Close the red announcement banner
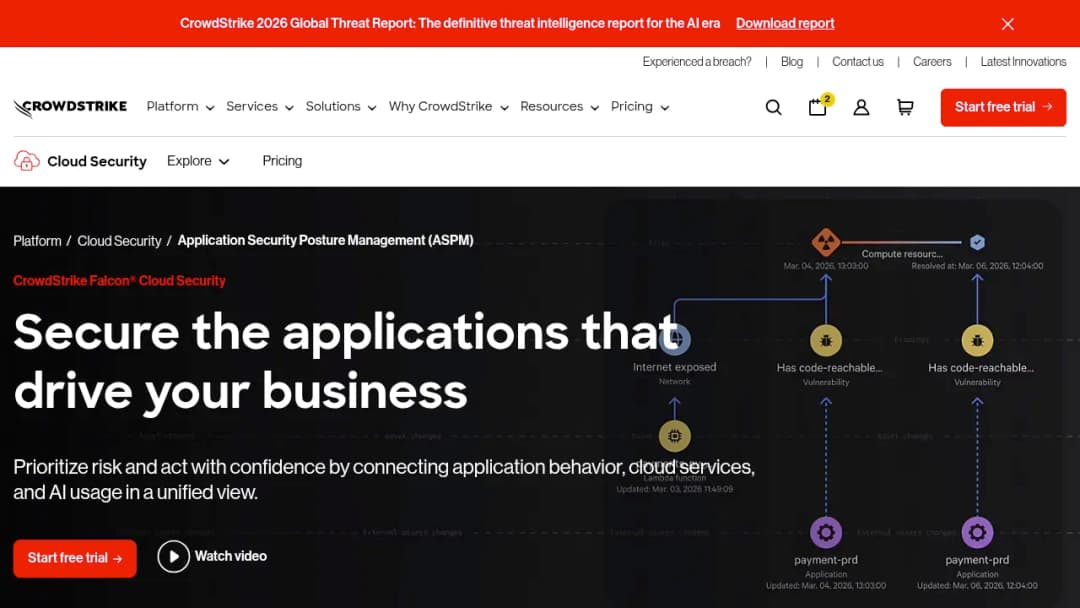This screenshot has height=608, width=1080. click(x=1008, y=24)
